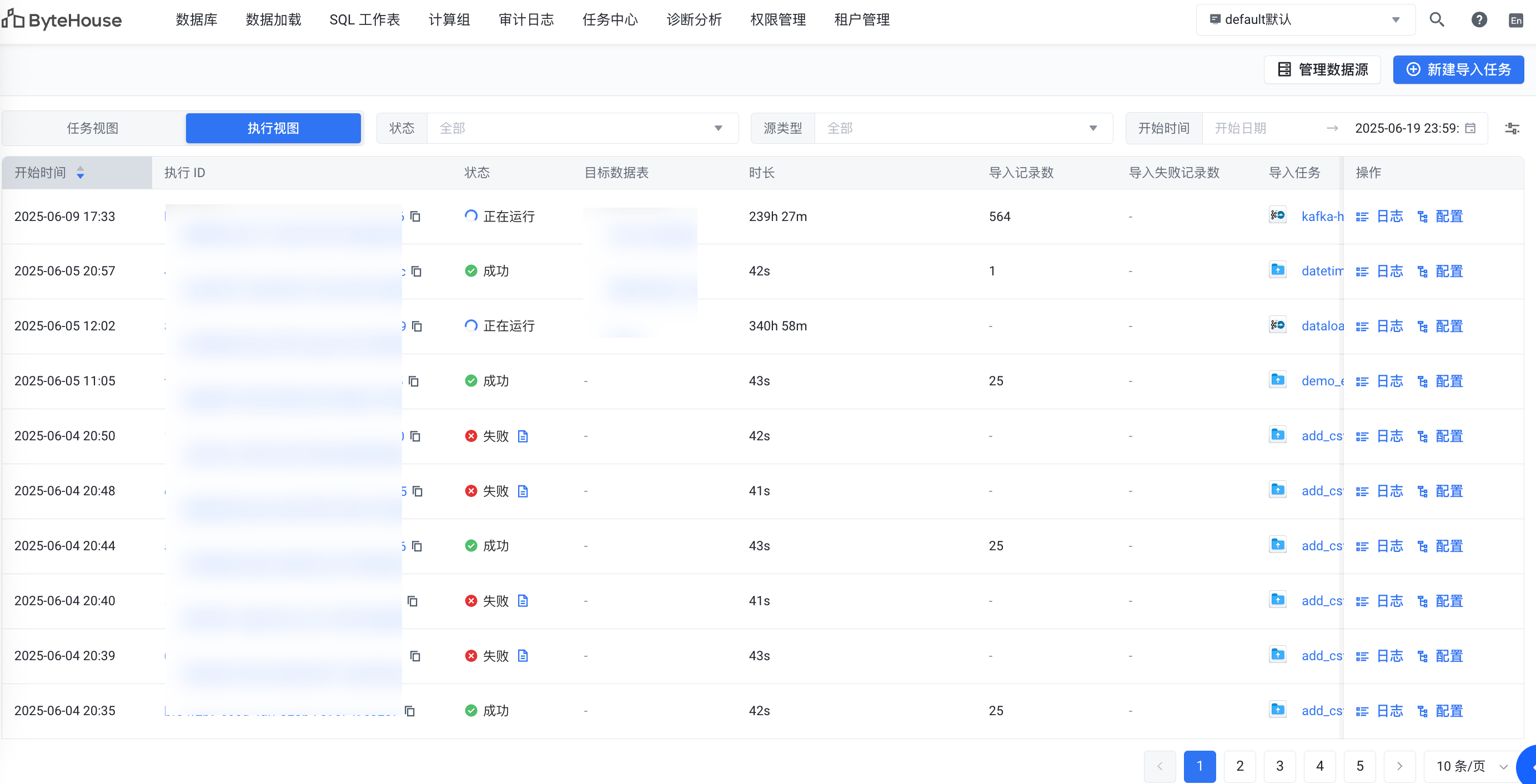
Task: Copy execution ID of 2025-06-04 20:35 row
Action: point(410,711)
